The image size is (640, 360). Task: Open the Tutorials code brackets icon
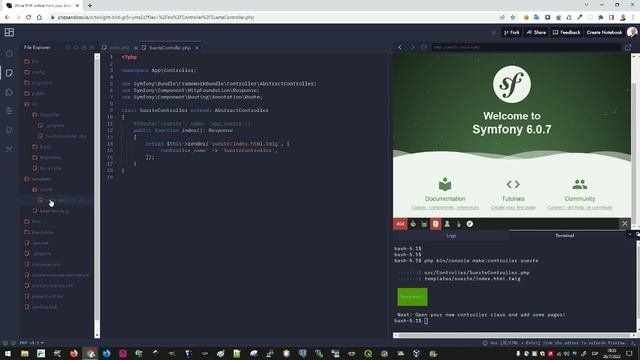(x=513, y=184)
